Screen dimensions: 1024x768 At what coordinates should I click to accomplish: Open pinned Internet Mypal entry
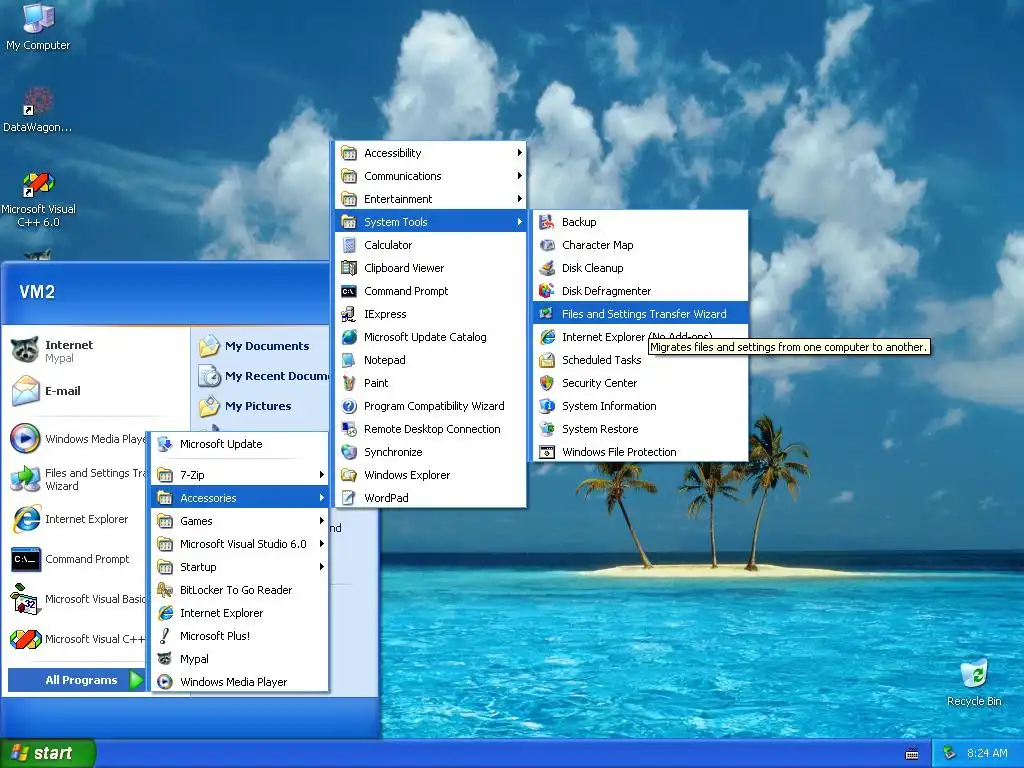coord(97,351)
